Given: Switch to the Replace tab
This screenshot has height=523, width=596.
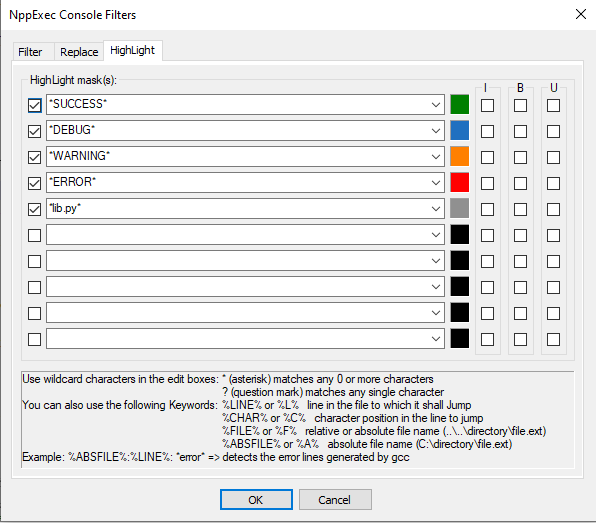Looking at the screenshot, I should tap(79, 52).
